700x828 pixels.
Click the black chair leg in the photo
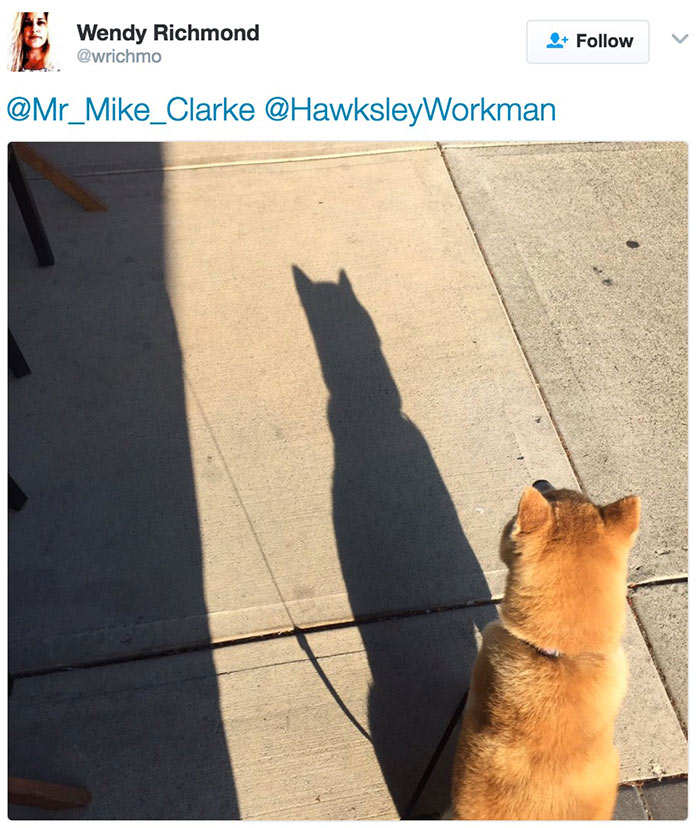(31, 209)
